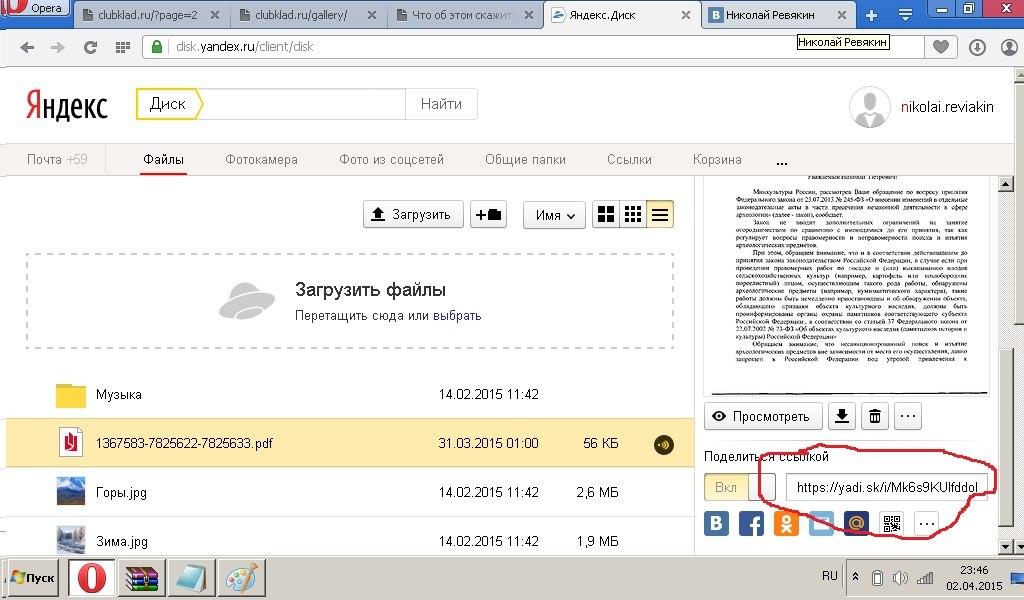Share the link to Mail.ru @ icon
The width and height of the screenshot is (1024, 600).
click(856, 524)
